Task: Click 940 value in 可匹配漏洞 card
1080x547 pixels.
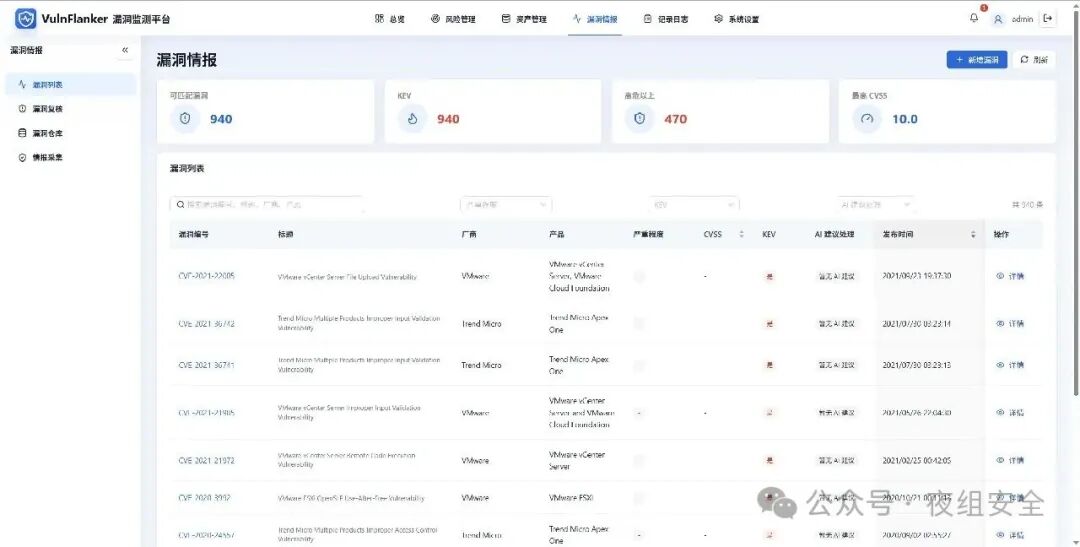Action: [x=221, y=119]
